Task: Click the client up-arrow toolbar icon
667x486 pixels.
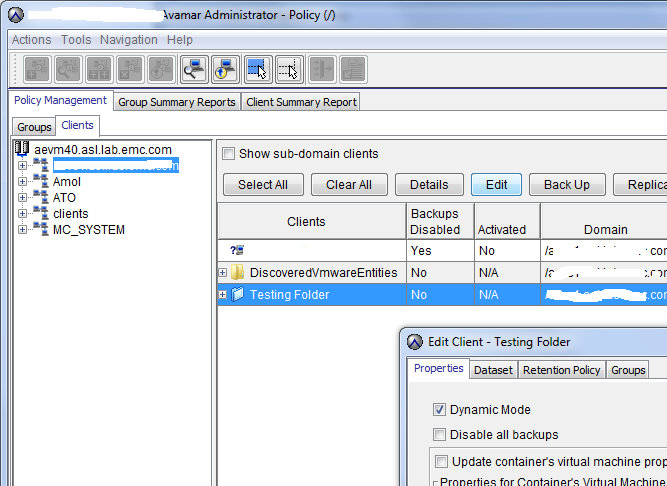Action: (225, 69)
